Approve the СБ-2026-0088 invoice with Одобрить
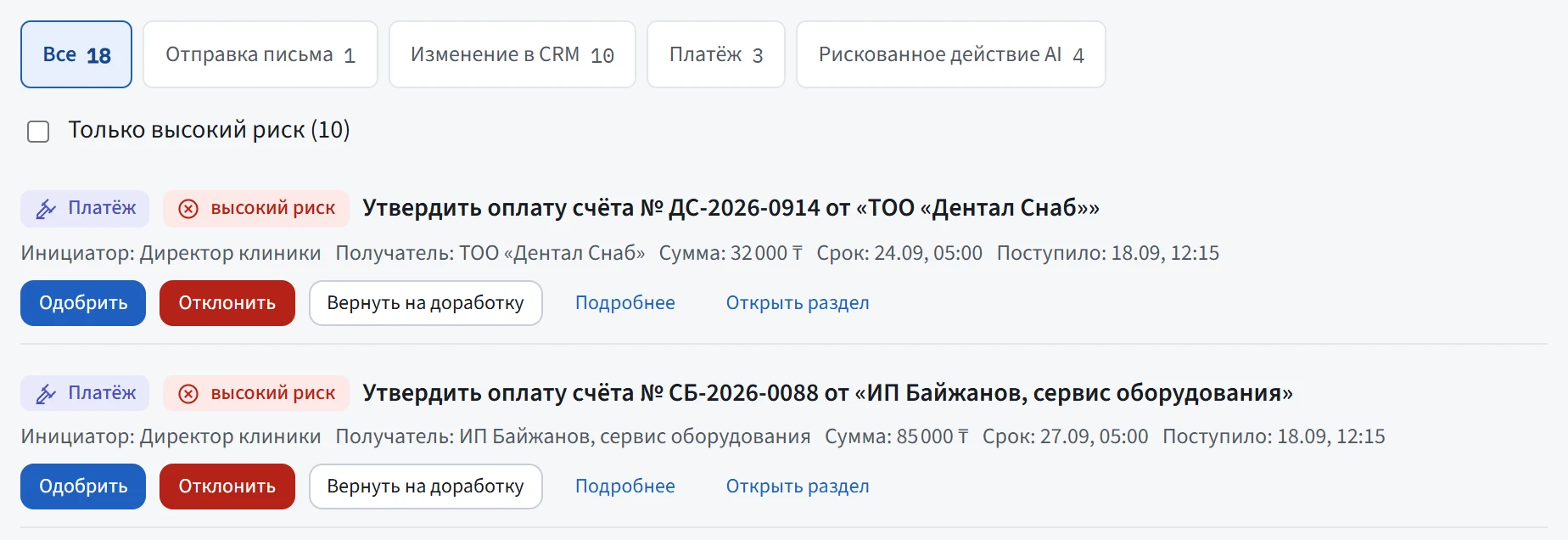The width and height of the screenshot is (1568, 540). click(x=83, y=487)
